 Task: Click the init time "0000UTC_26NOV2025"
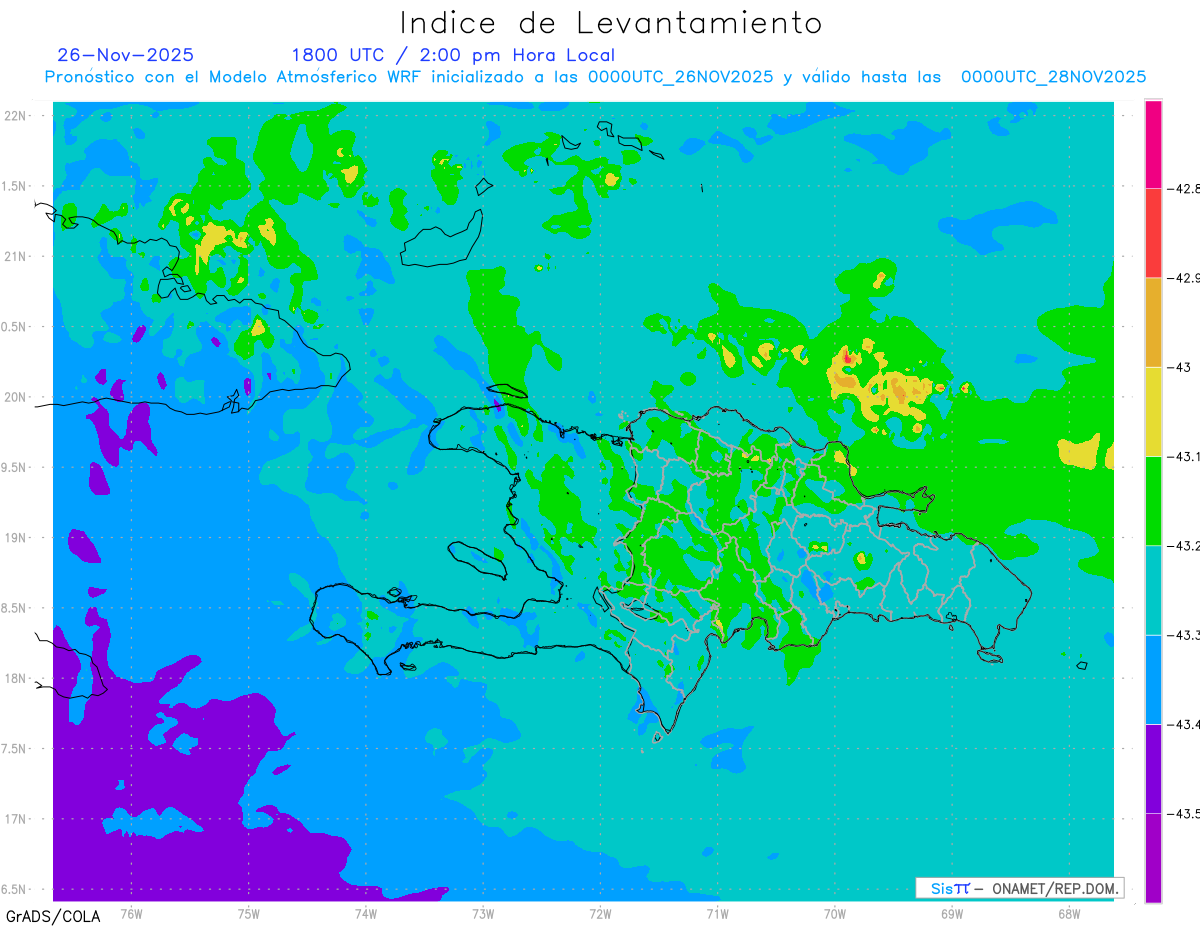[680, 77]
